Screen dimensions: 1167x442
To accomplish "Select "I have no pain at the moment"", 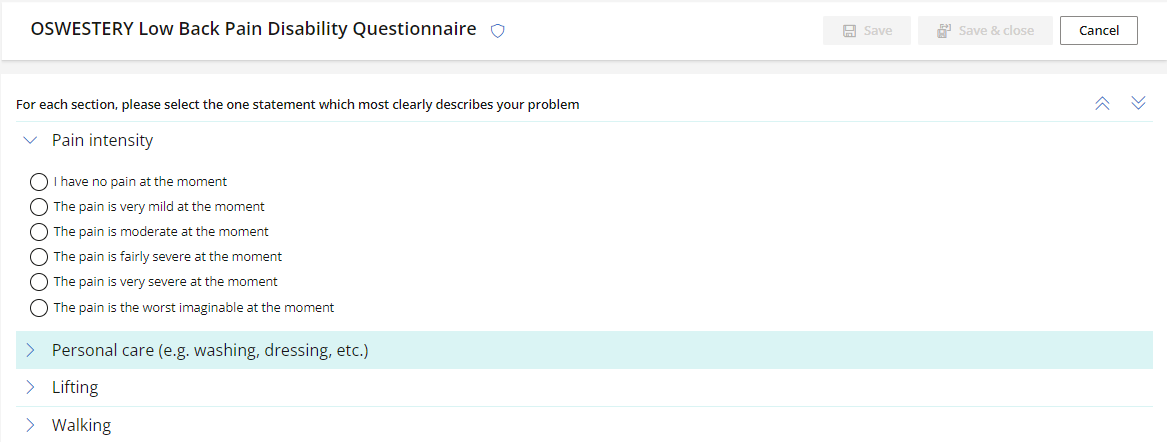I will (38, 182).
